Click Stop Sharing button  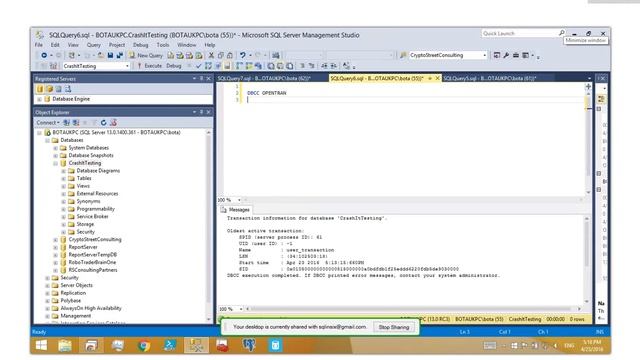(393, 327)
